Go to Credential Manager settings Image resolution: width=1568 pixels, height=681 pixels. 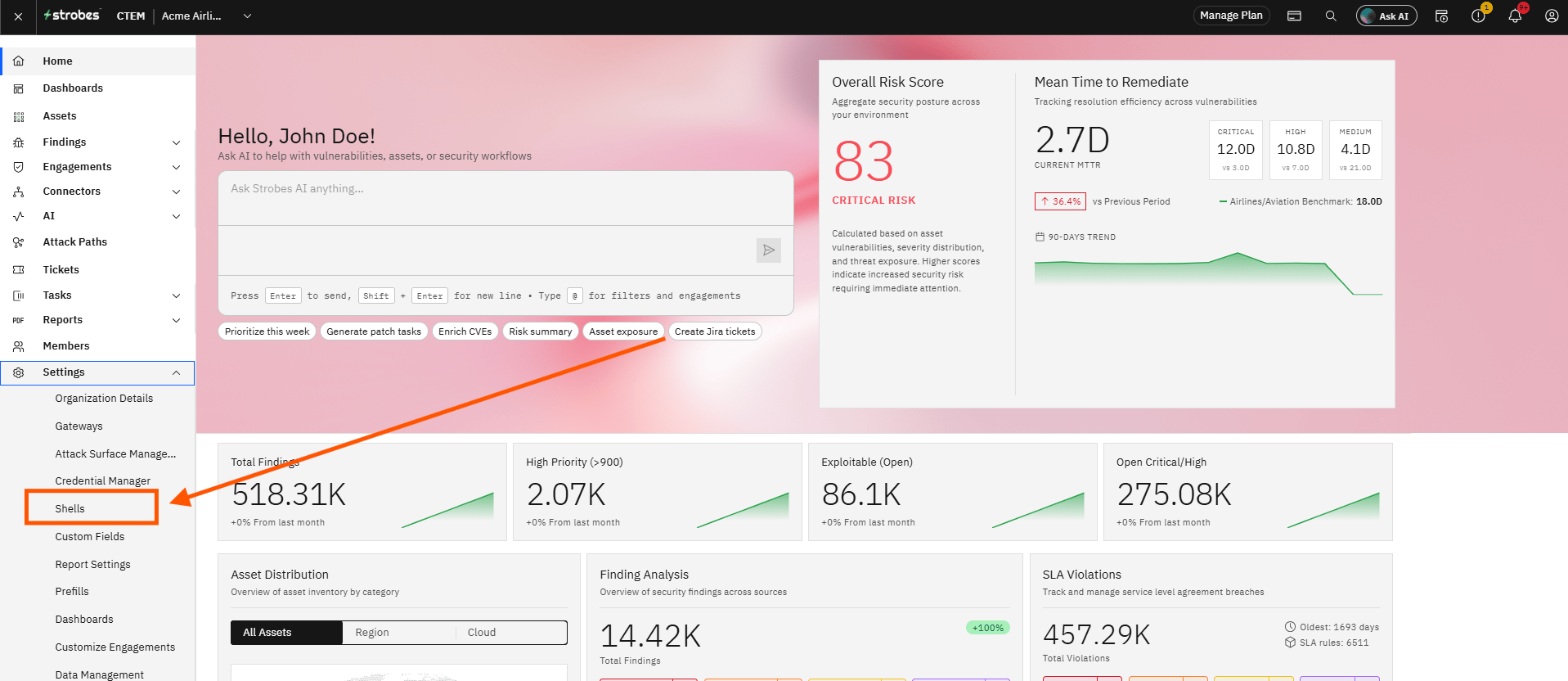[102, 481]
